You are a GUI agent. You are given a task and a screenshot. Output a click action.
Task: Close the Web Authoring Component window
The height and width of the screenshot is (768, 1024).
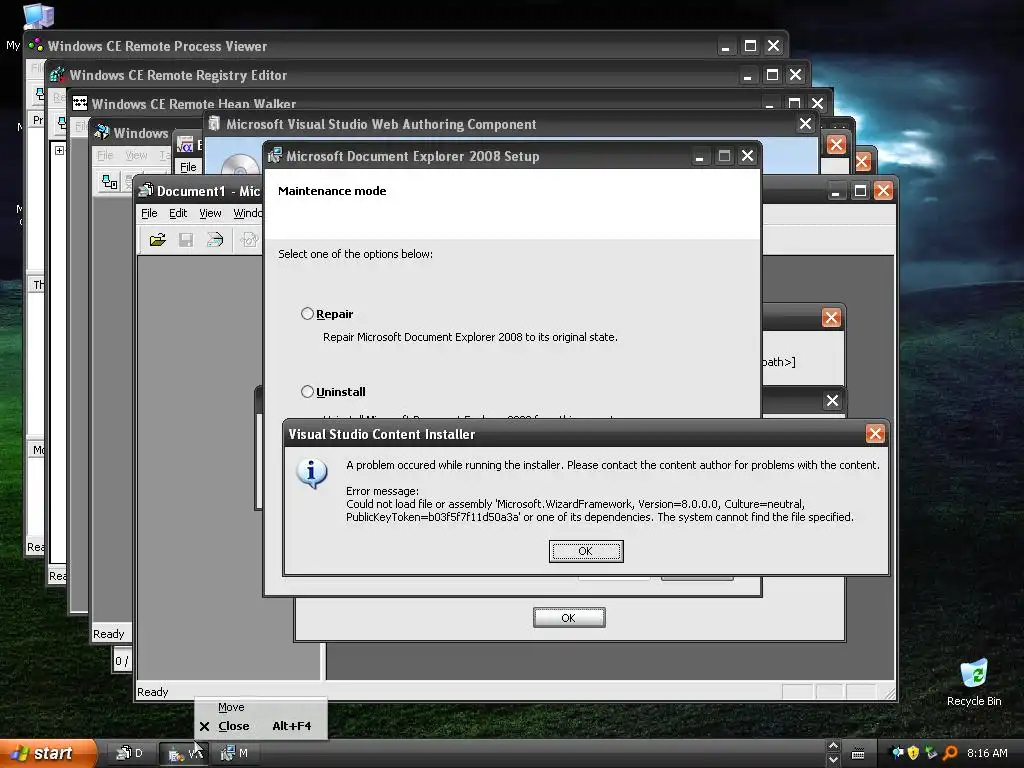click(x=805, y=123)
